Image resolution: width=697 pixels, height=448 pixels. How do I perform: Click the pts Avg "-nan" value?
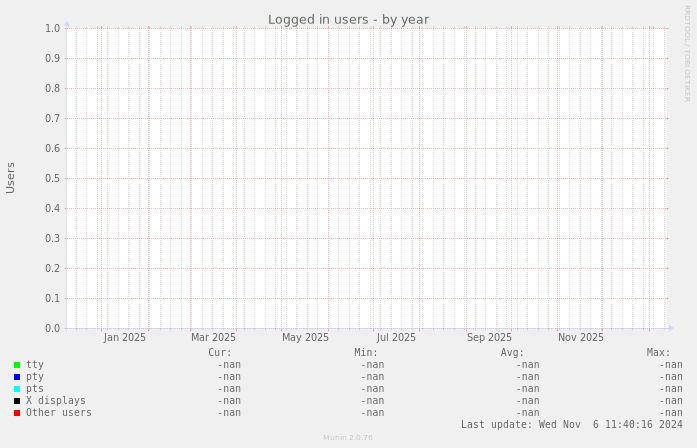click(528, 389)
